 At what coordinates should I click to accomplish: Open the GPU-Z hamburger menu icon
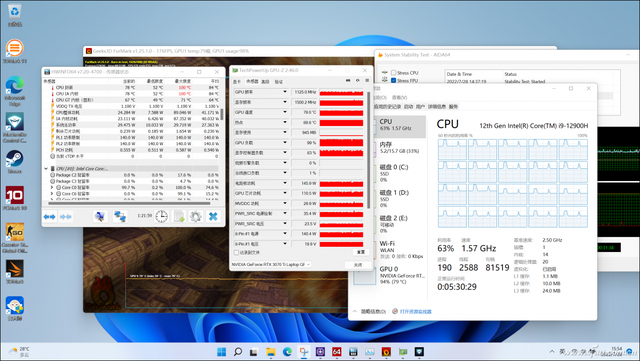coord(367,80)
